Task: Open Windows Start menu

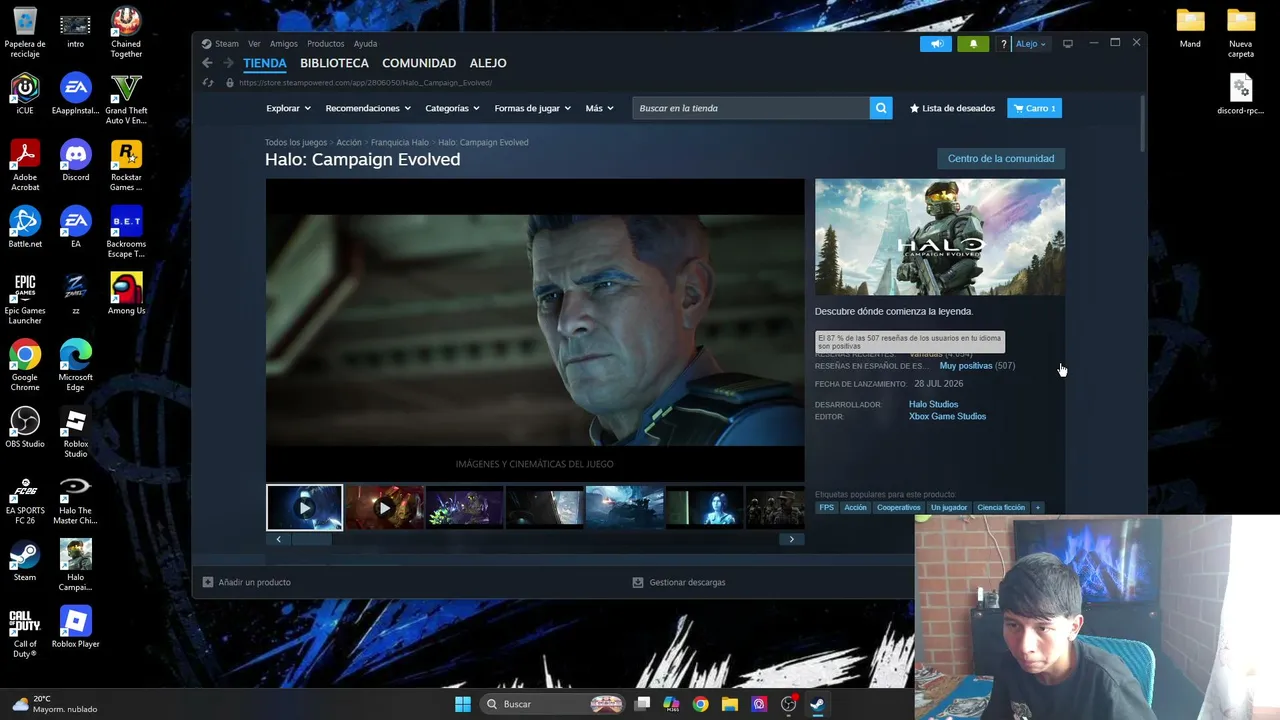Action: [463, 704]
